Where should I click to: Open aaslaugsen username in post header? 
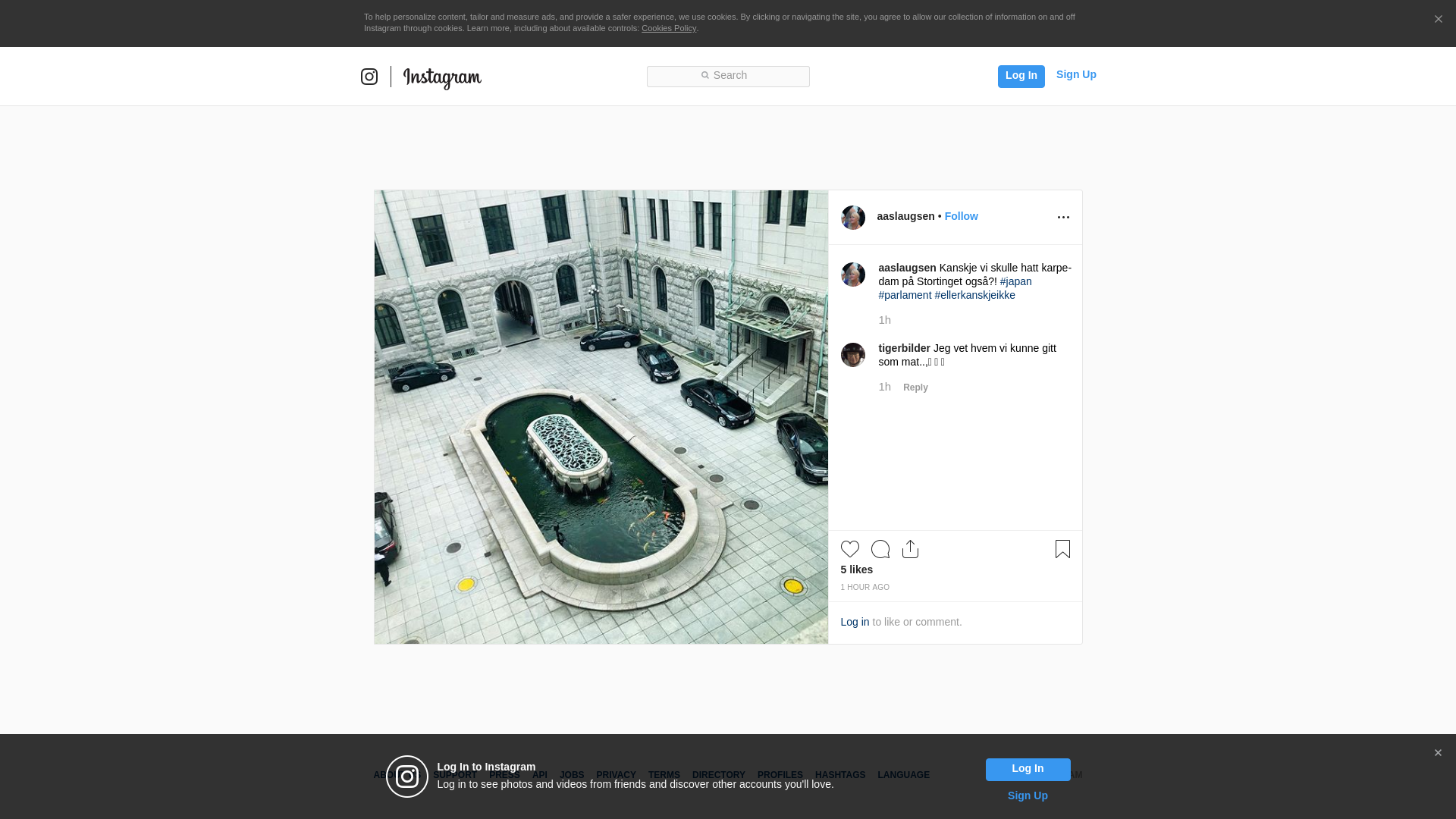(x=906, y=216)
